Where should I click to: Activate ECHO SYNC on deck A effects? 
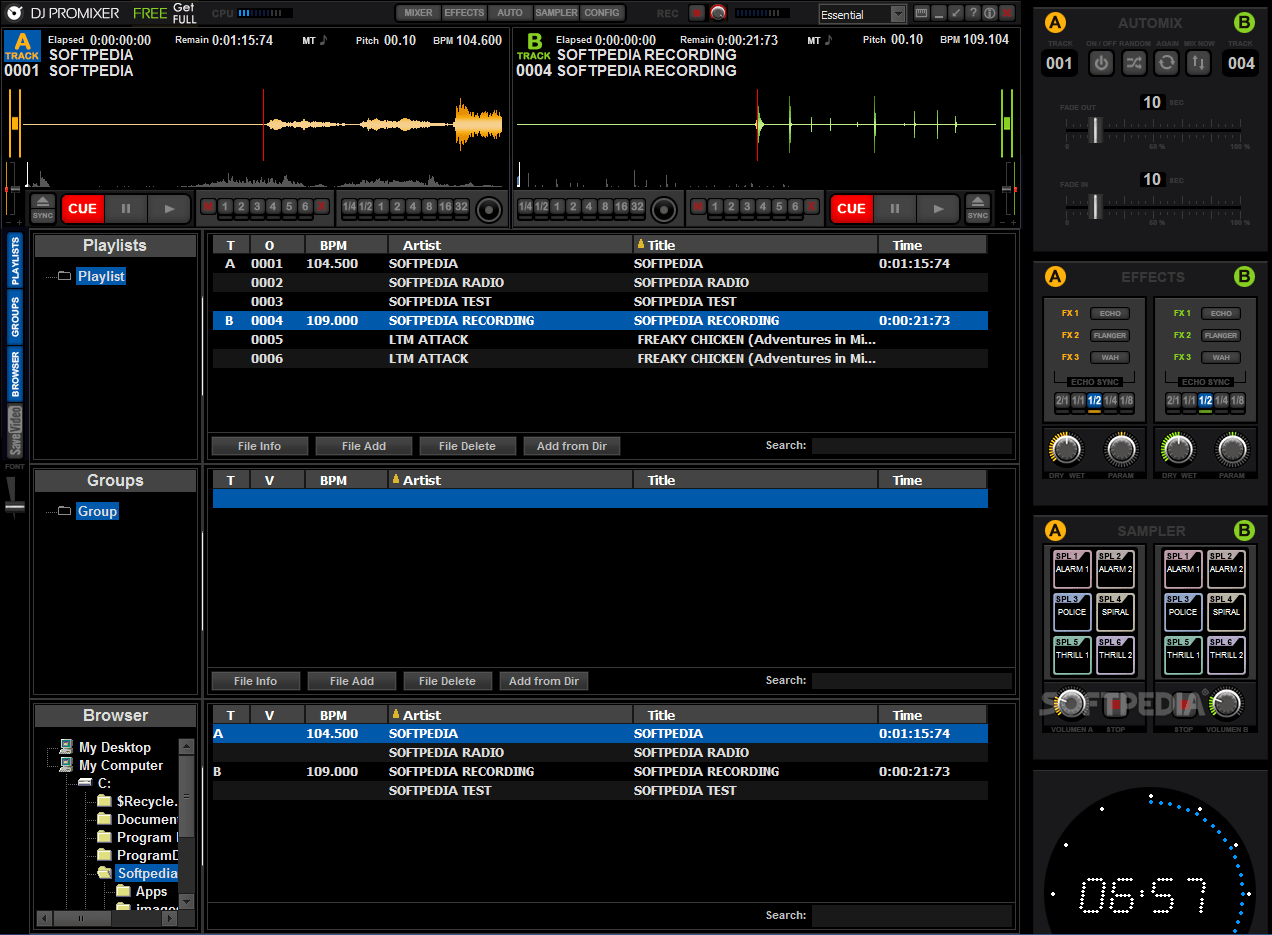coord(1094,381)
